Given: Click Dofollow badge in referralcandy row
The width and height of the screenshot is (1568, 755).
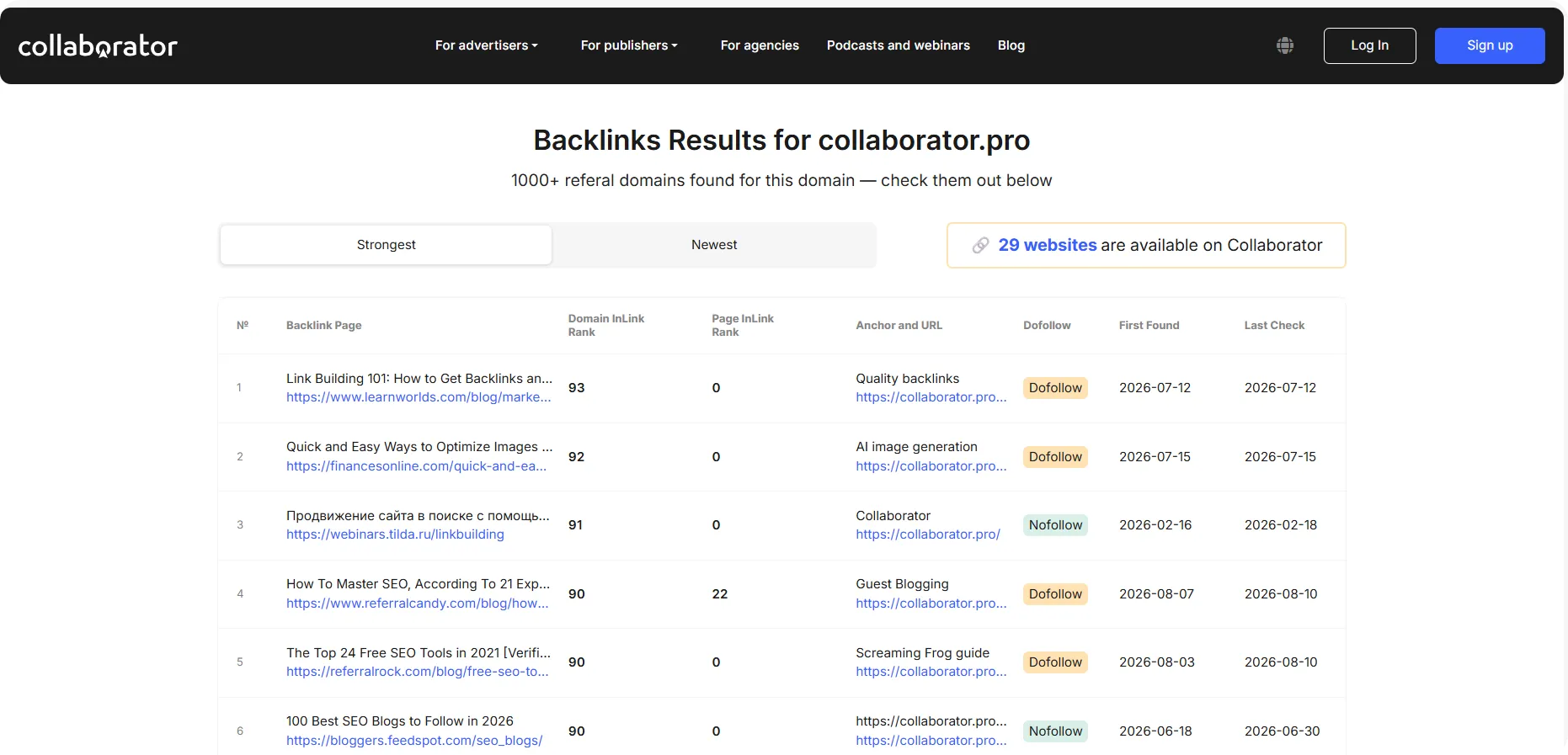Looking at the screenshot, I should (x=1055, y=594).
